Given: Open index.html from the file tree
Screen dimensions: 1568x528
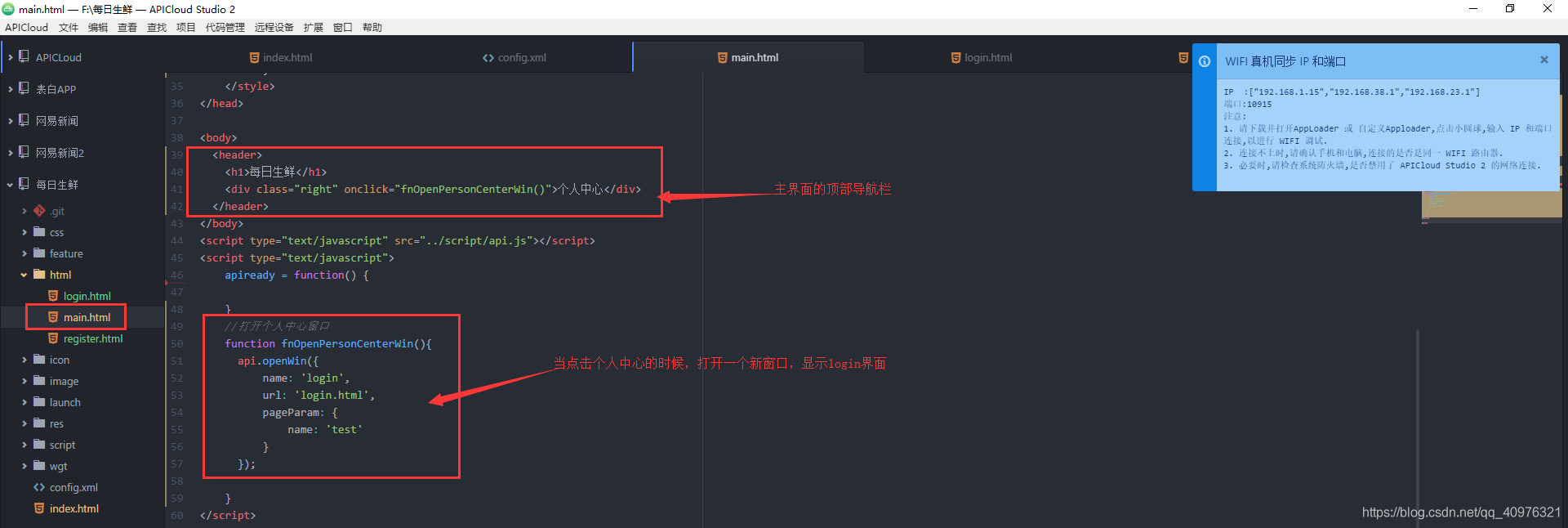Looking at the screenshot, I should [73, 508].
